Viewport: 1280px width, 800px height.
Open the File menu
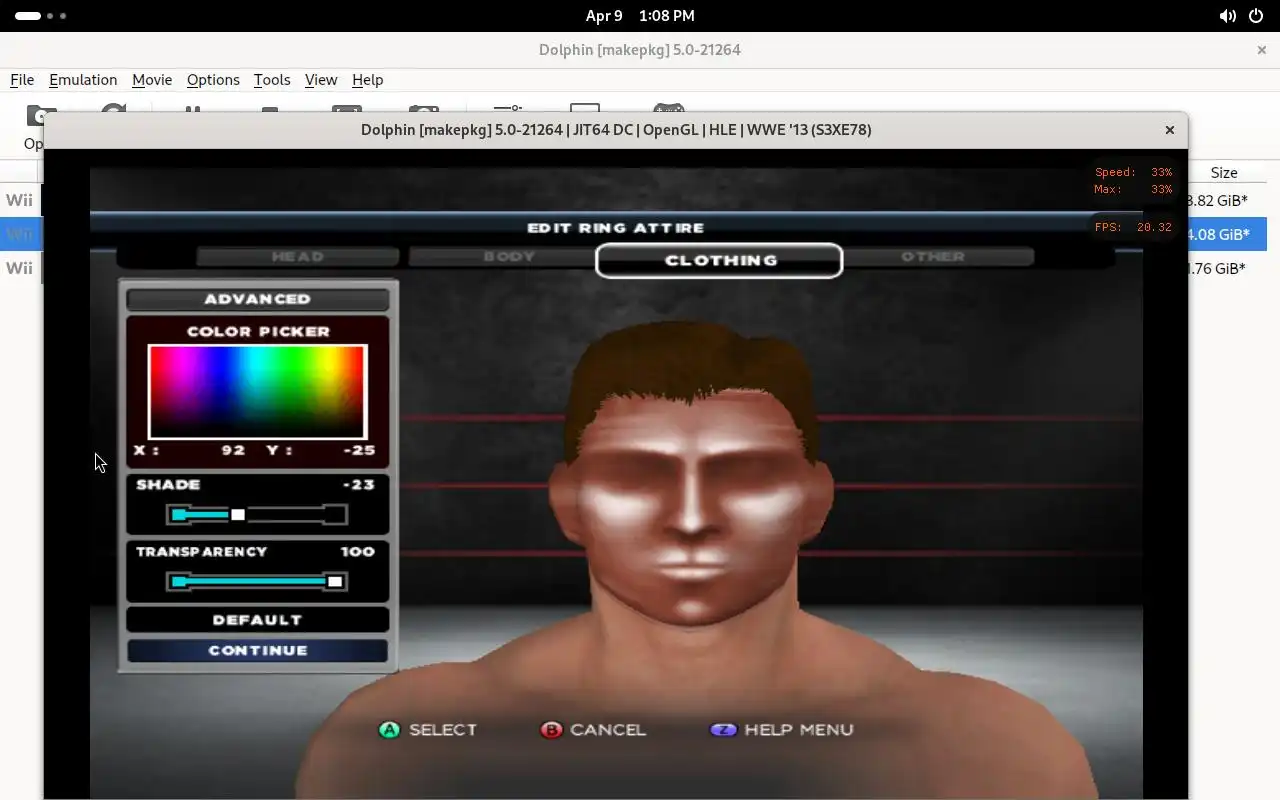click(x=22, y=80)
